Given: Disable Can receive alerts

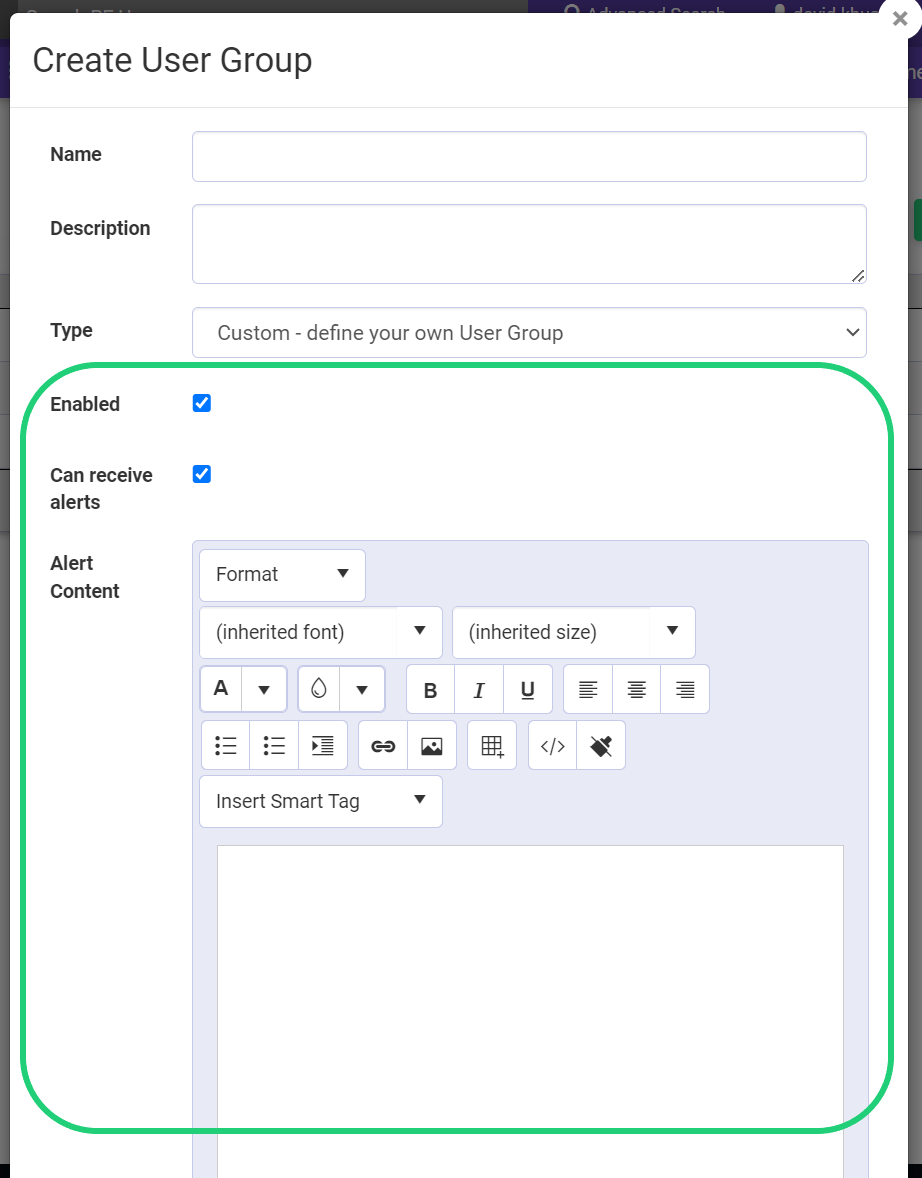Looking at the screenshot, I should (x=201, y=474).
